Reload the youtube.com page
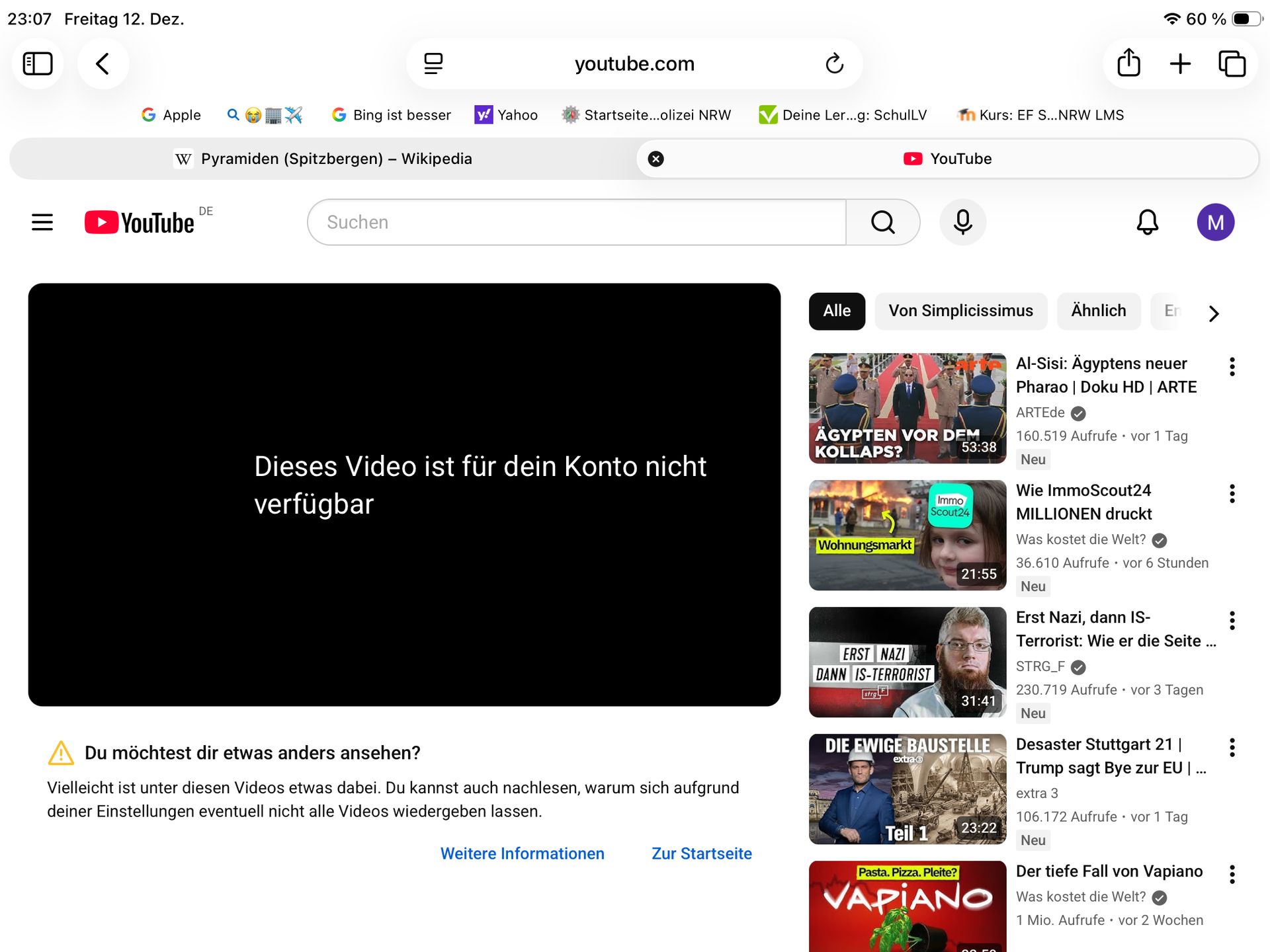This screenshot has width=1270, height=952. pyautogui.click(x=834, y=63)
